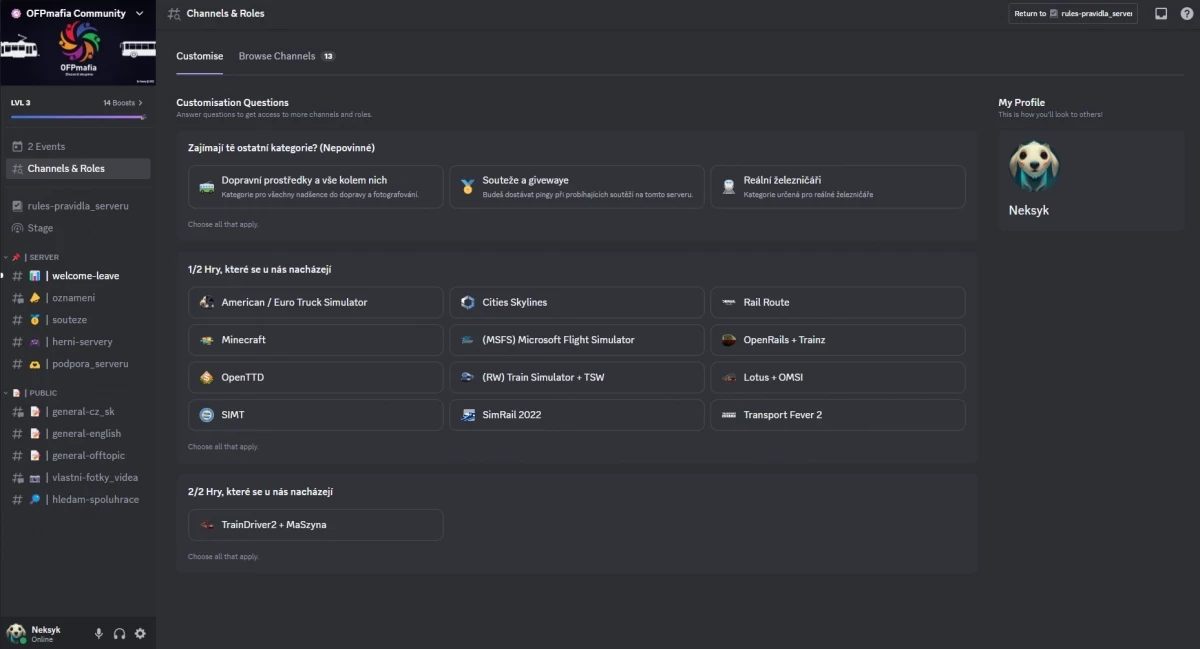Image resolution: width=1200 pixels, height=649 pixels.
Task: Click the hash icon of hledam-spoluhrace channel
Action: pos(17,500)
